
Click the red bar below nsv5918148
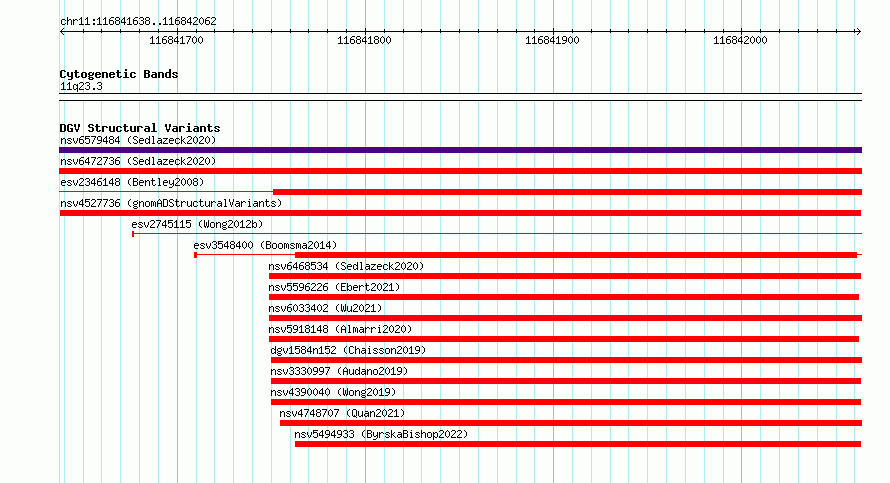[564, 339]
